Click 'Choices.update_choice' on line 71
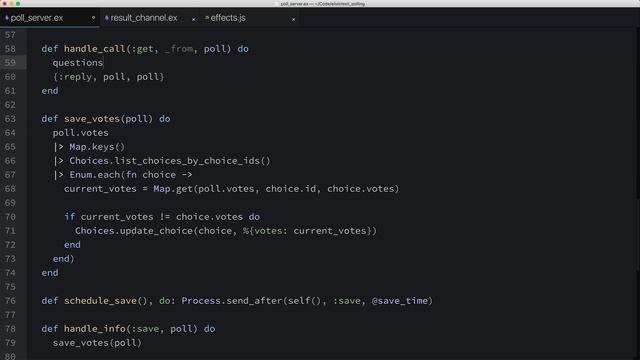640x360 pixels. pos(133,231)
